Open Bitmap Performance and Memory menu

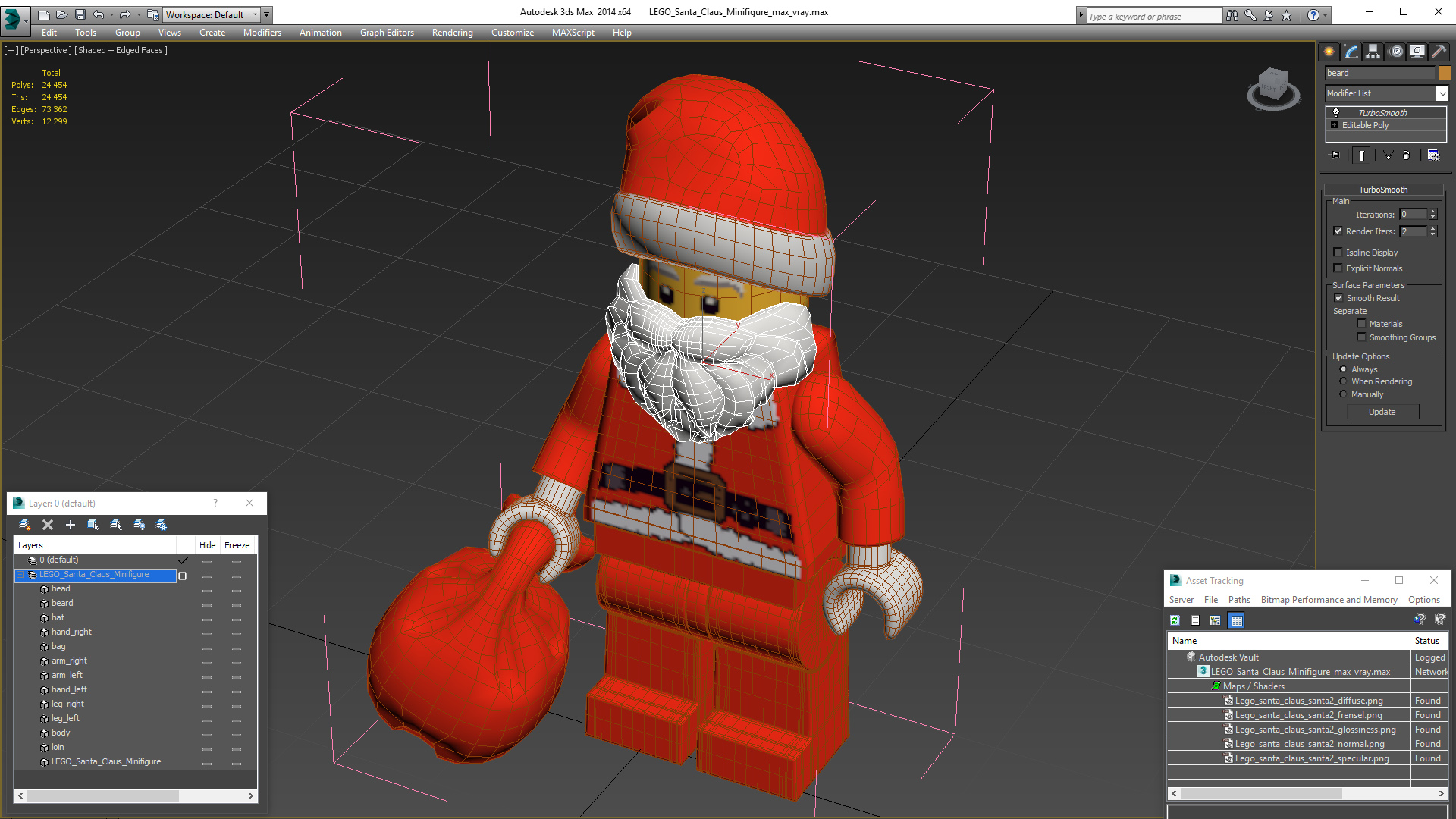tap(1329, 600)
